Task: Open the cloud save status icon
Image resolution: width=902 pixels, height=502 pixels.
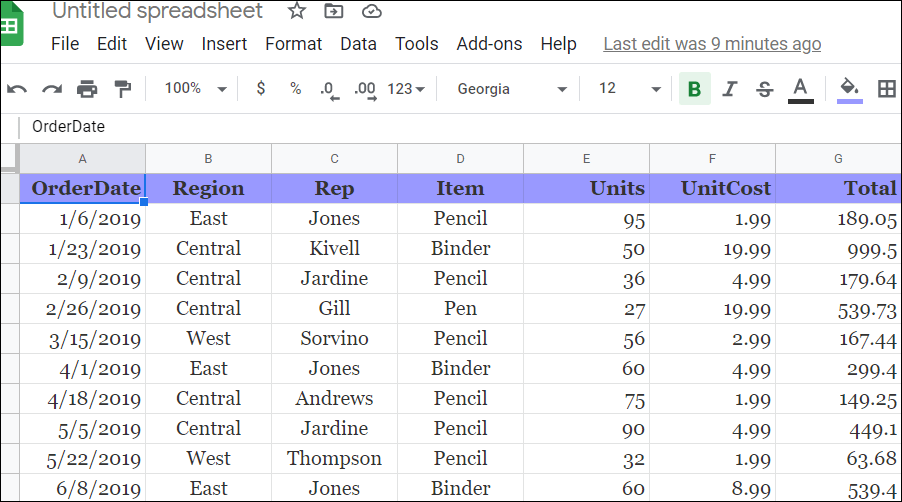Action: pos(371,12)
